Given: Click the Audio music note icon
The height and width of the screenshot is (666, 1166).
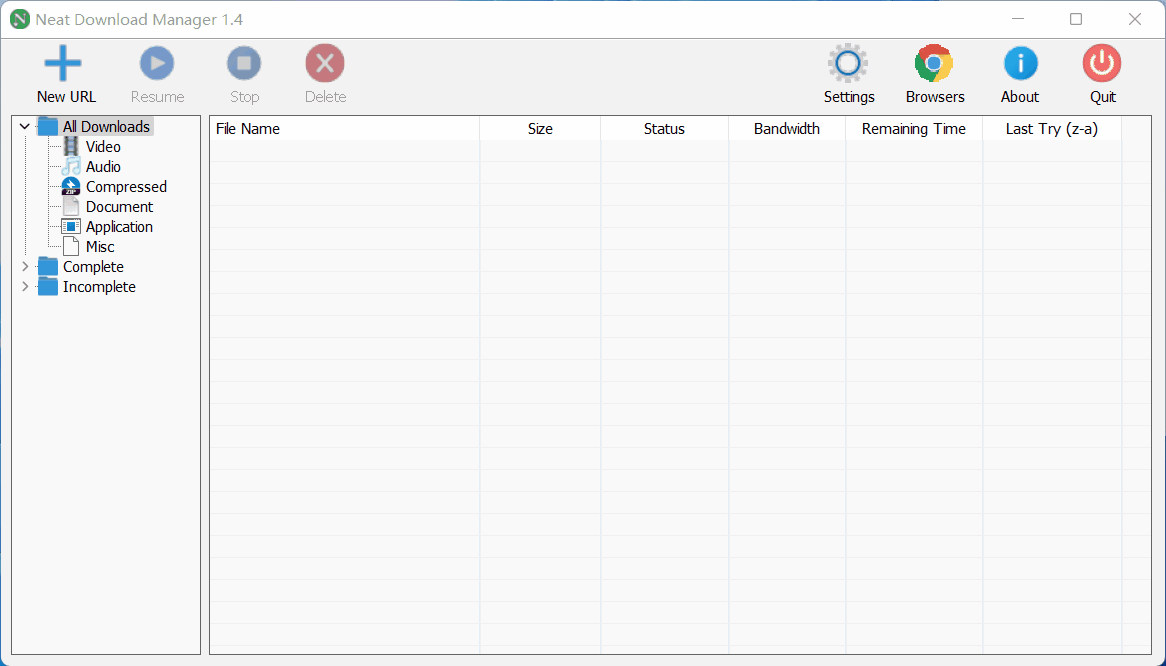Looking at the screenshot, I should tap(71, 166).
